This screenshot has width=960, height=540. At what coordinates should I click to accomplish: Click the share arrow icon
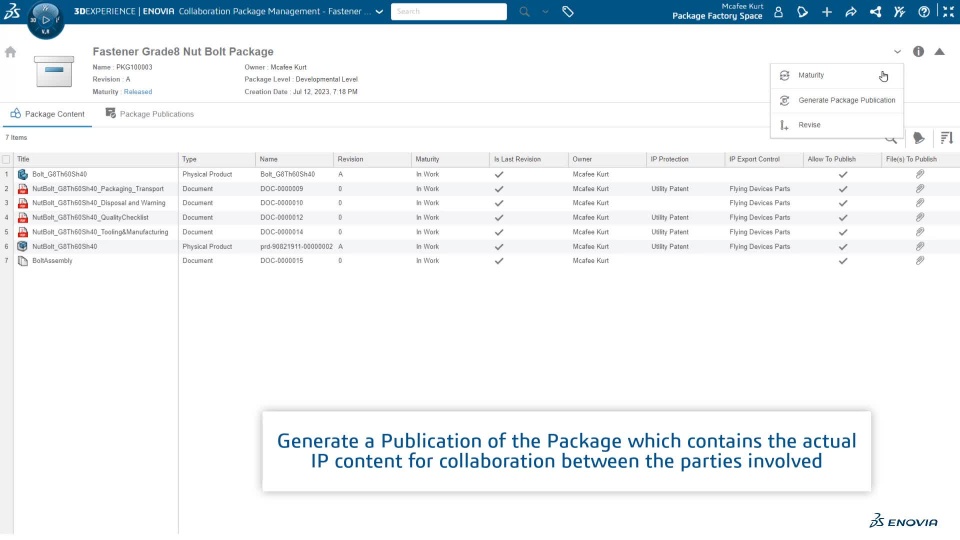click(851, 12)
